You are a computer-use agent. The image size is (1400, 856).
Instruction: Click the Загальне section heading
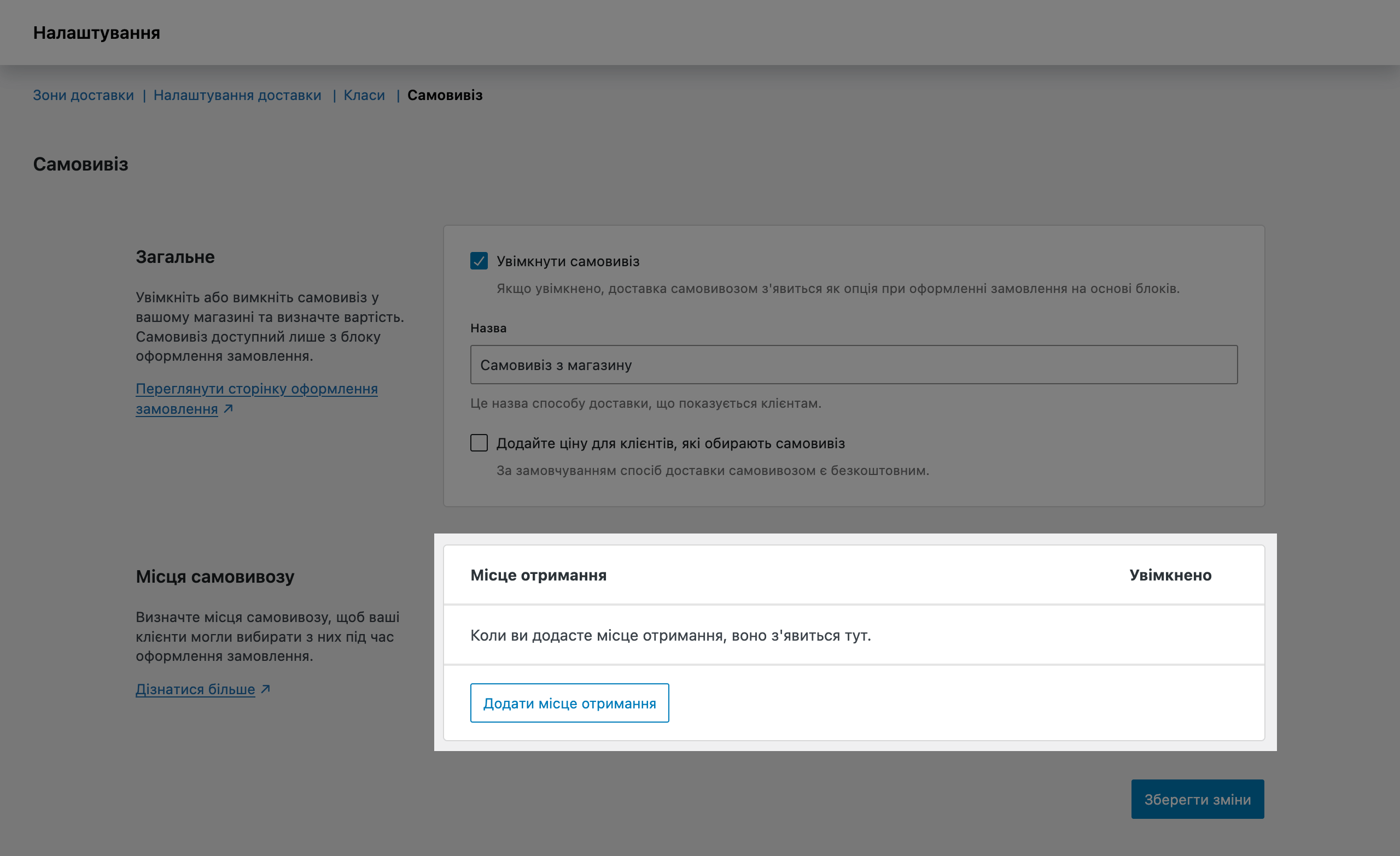pyautogui.click(x=175, y=257)
